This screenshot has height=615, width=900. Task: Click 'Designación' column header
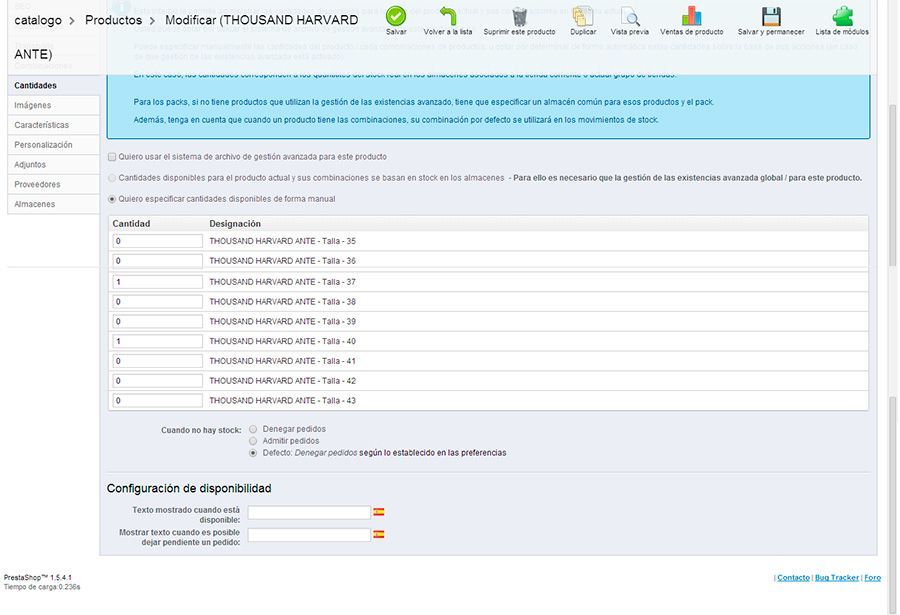(x=235, y=224)
